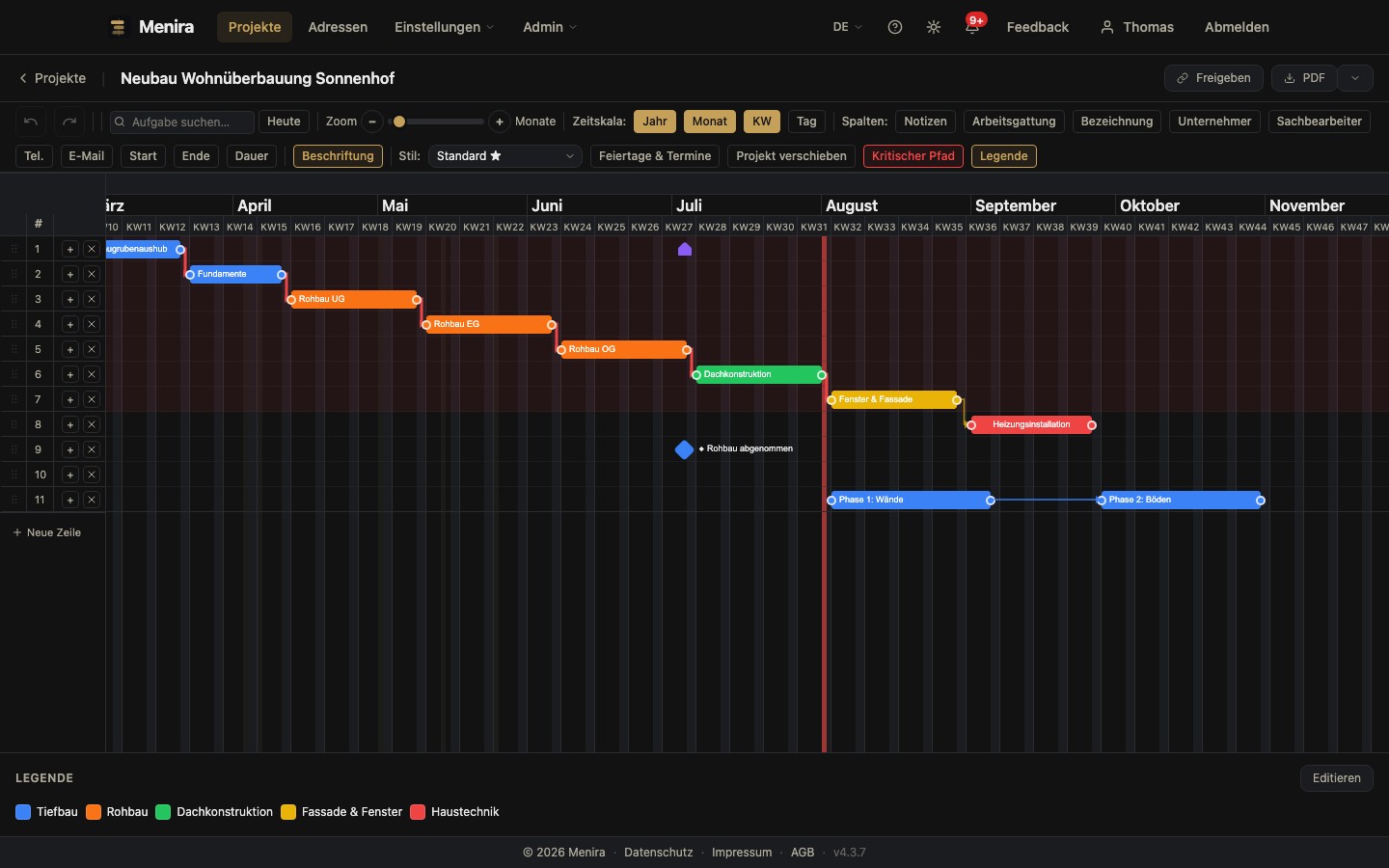Click the Aufgabe suchen search field
The width and height of the screenshot is (1389, 868).
[181, 122]
